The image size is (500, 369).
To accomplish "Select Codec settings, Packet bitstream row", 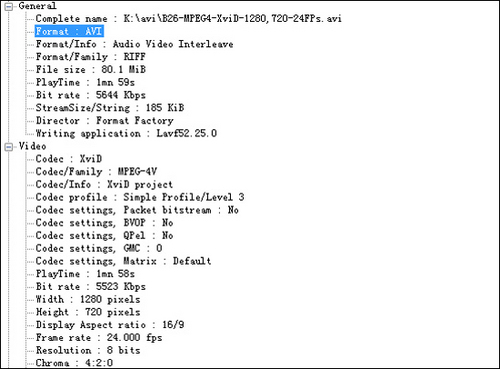I will 137,210.
